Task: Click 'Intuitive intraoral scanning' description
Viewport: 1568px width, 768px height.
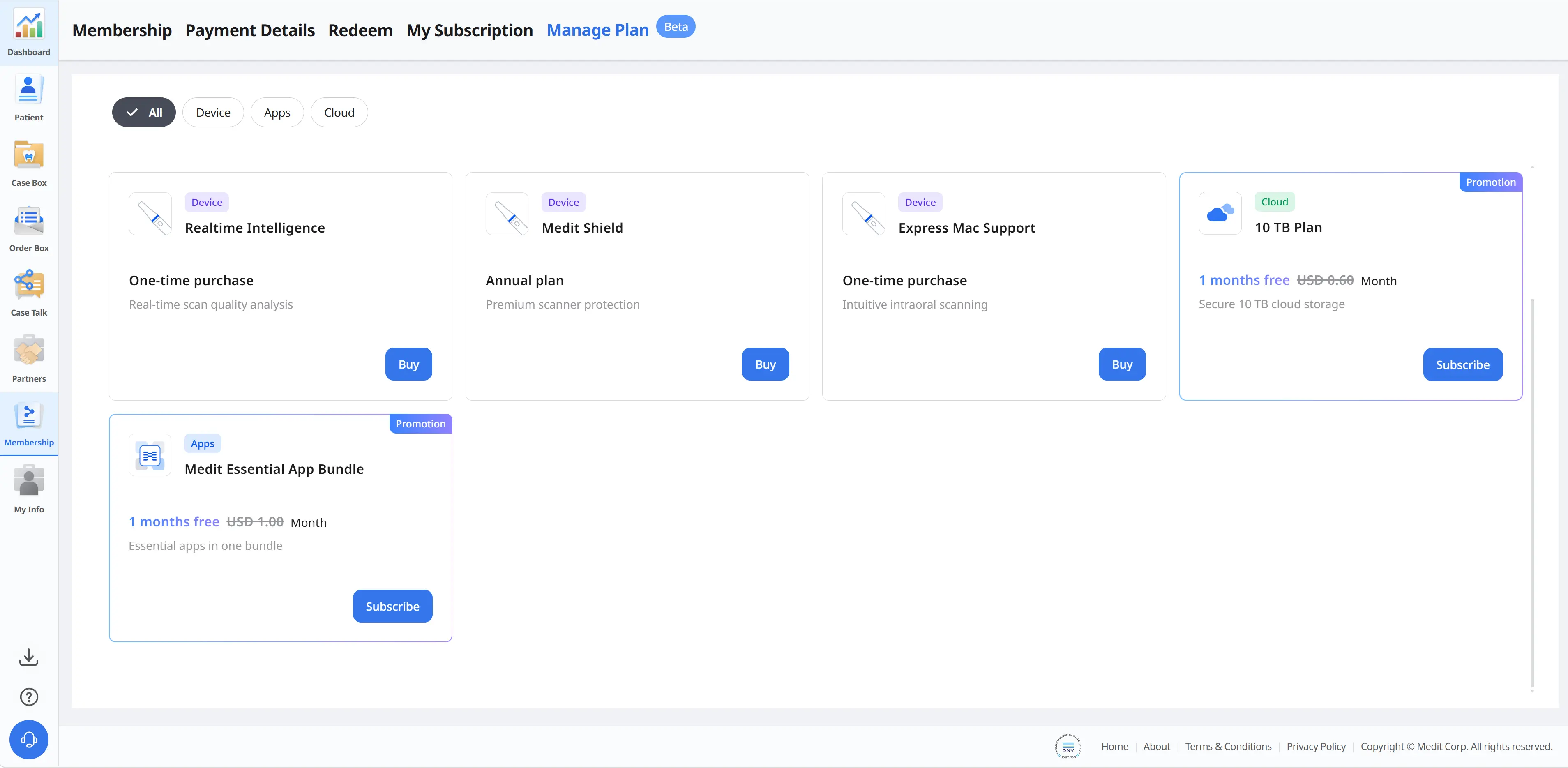Action: (x=915, y=304)
